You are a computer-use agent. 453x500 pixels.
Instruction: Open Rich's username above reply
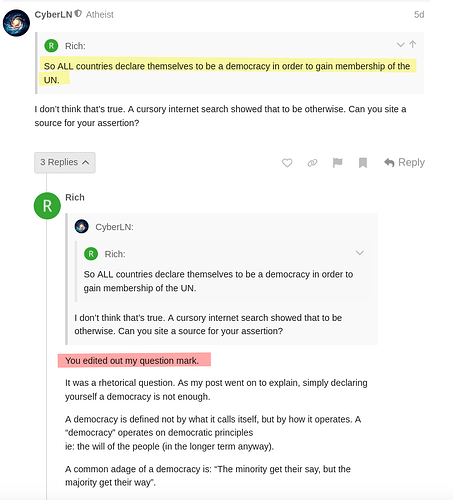[x=75, y=197]
